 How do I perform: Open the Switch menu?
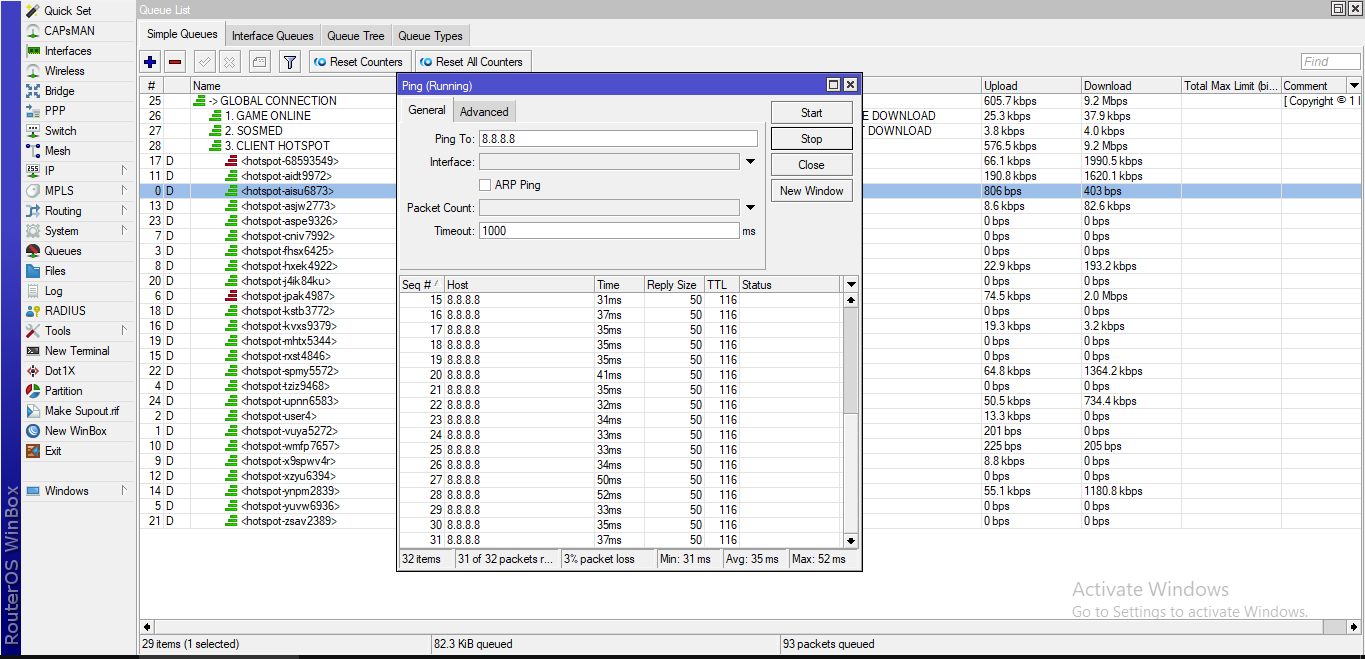pyautogui.click(x=60, y=131)
